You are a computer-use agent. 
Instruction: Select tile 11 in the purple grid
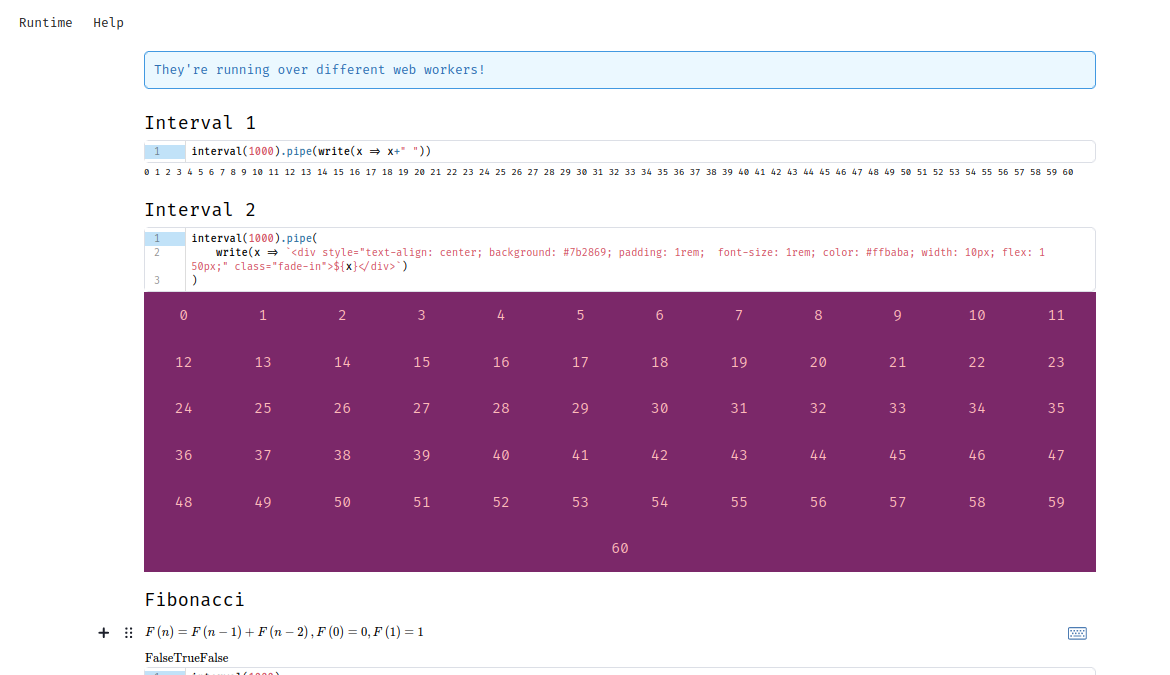coord(1056,315)
